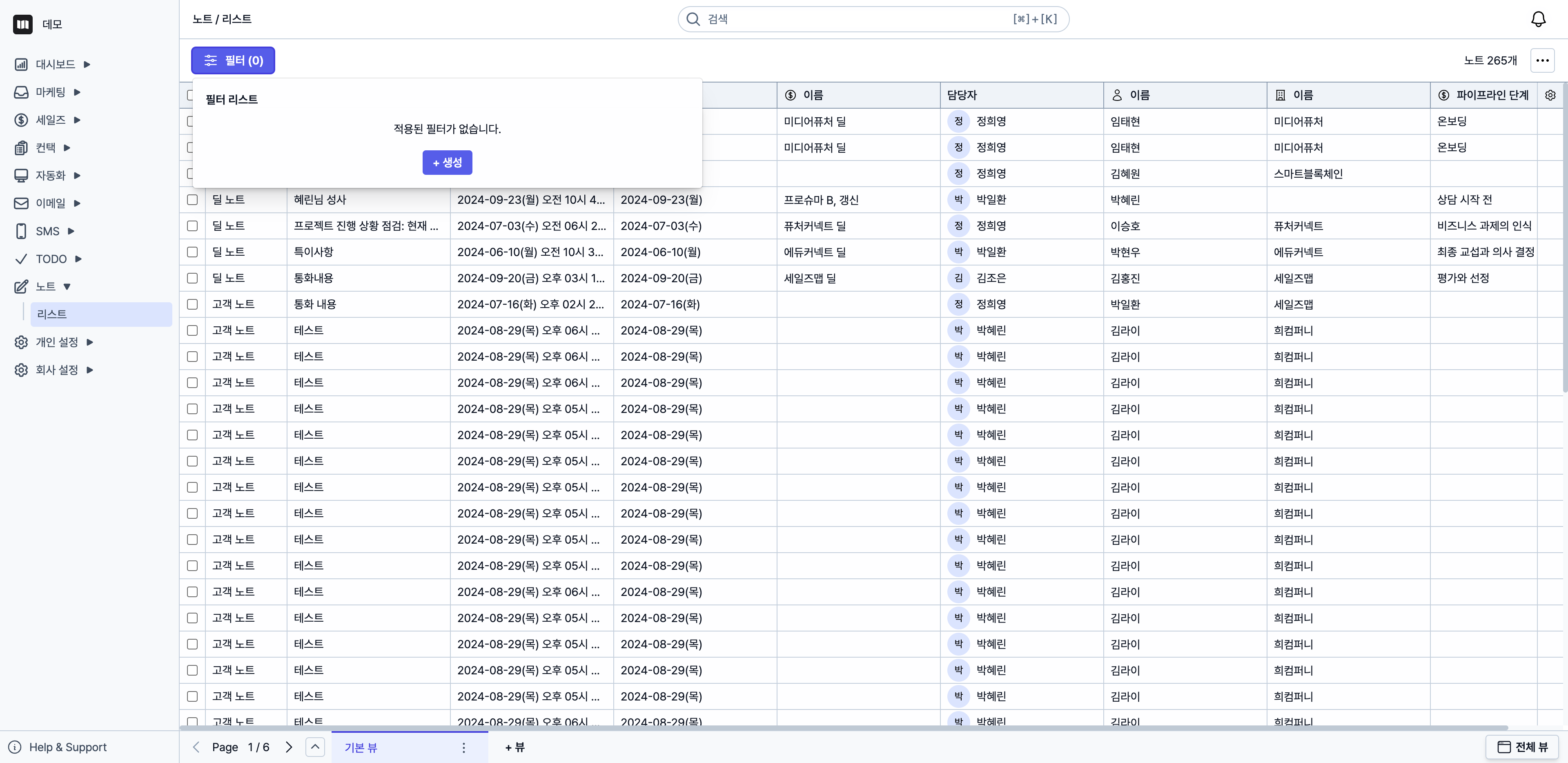Click the 마케팅 inbox icon
The height and width of the screenshot is (763, 1568).
tap(21, 93)
